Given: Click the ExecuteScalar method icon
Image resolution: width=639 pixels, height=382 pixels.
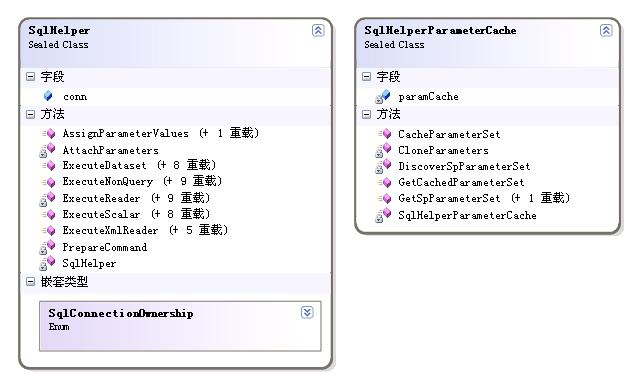Looking at the screenshot, I should point(48,214).
